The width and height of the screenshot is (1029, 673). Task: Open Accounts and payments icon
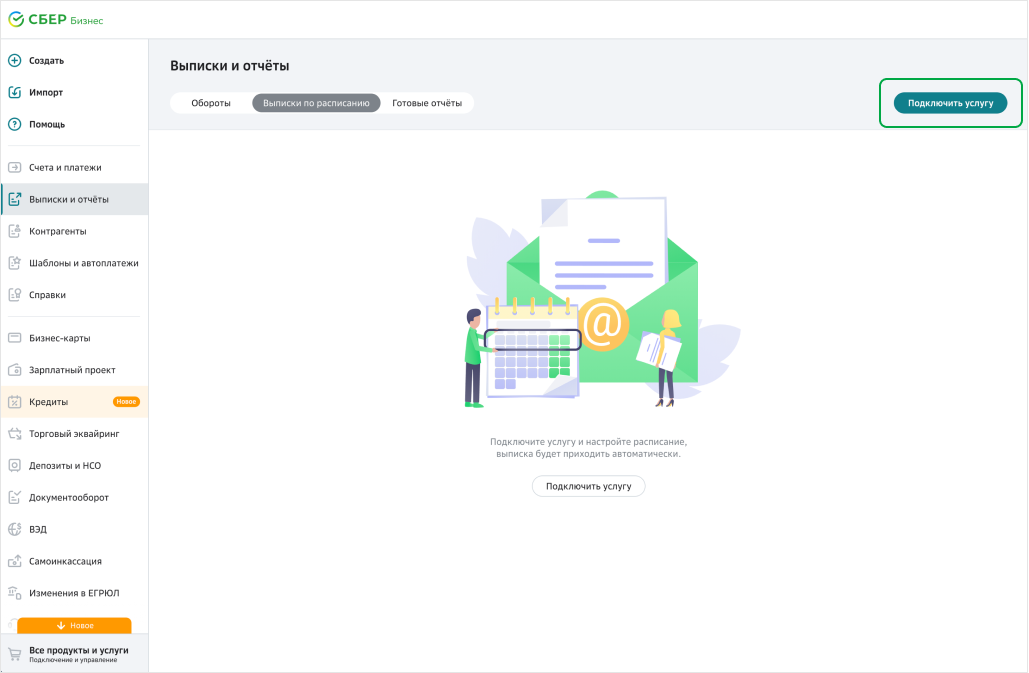(x=15, y=167)
